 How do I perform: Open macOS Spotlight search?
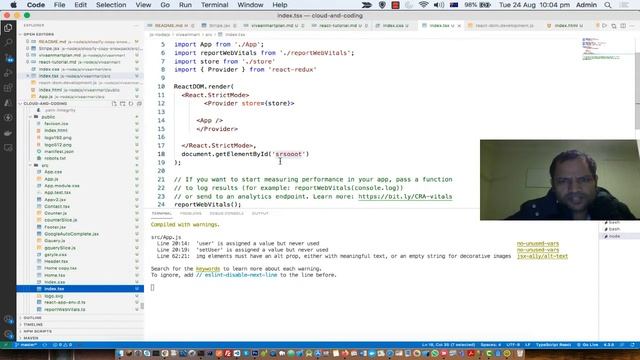tap(608, 5)
